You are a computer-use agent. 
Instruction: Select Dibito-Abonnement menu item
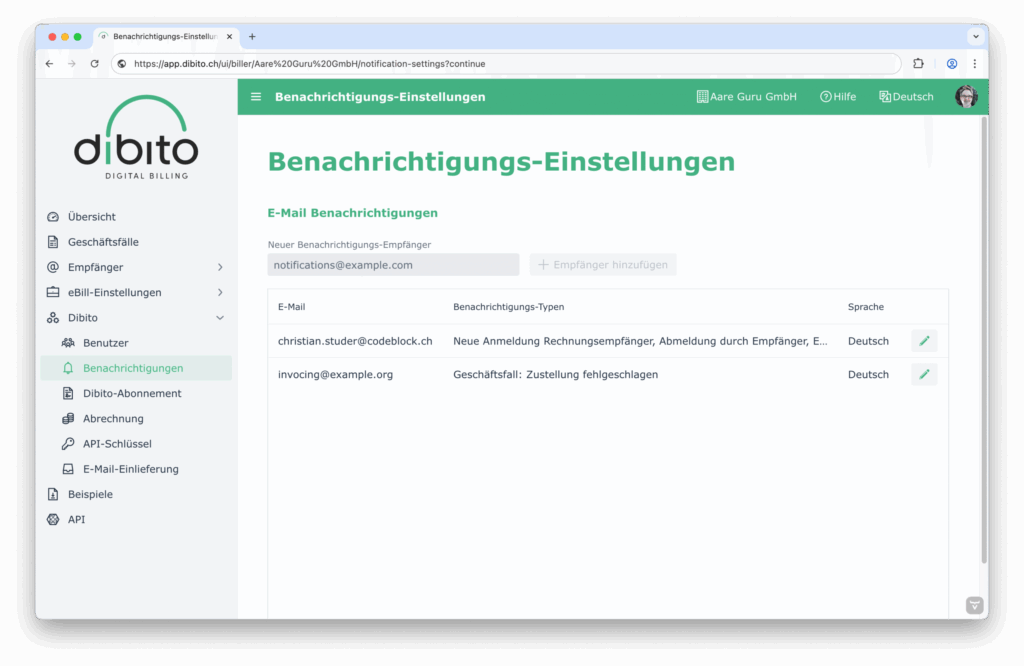[132, 393]
